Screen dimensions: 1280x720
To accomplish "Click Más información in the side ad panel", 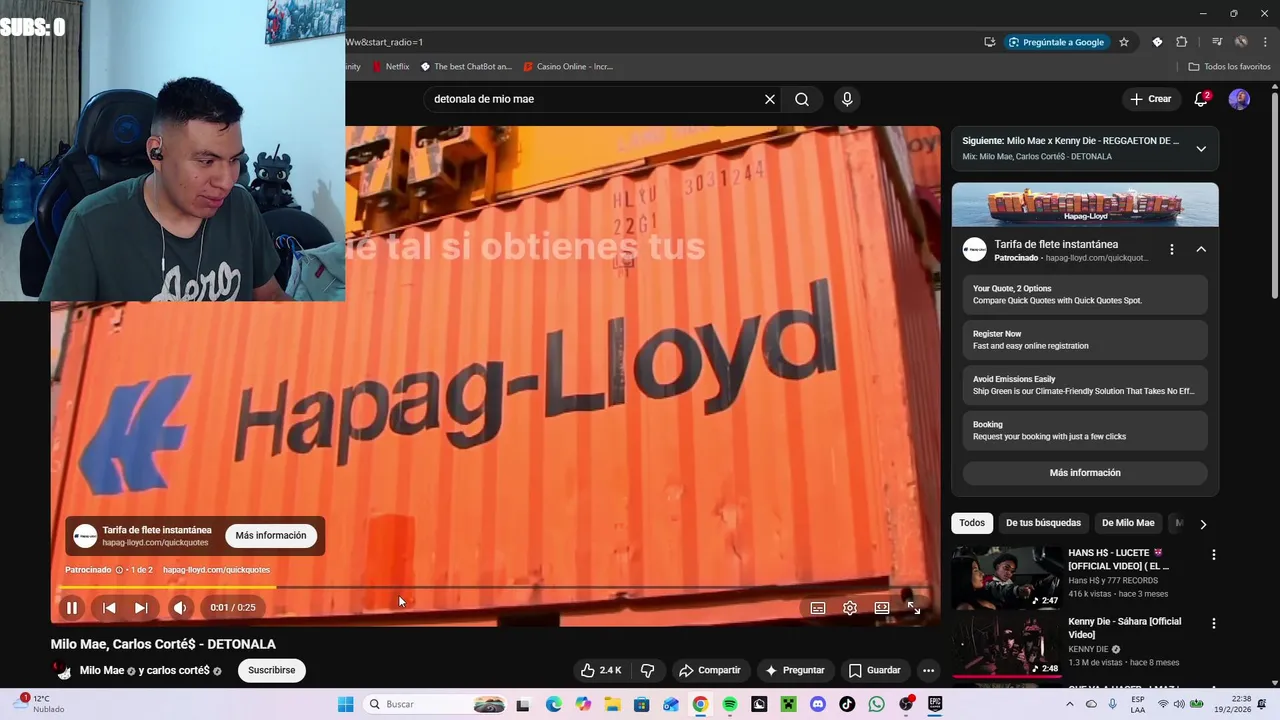I will pyautogui.click(x=1085, y=472).
